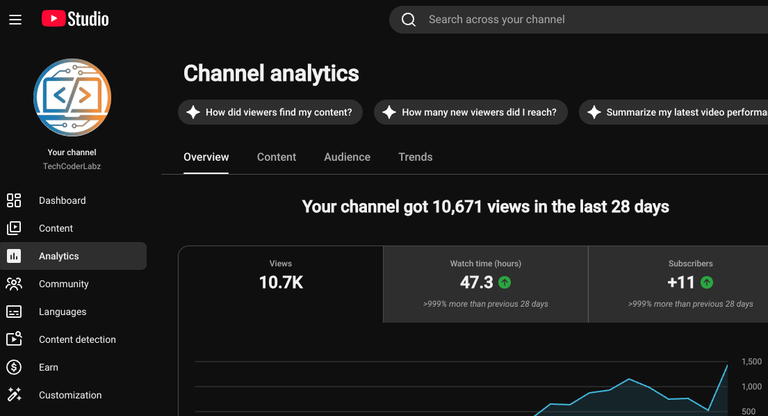Click the '47.3' watch time value
The image size is (768, 416).
(477, 283)
